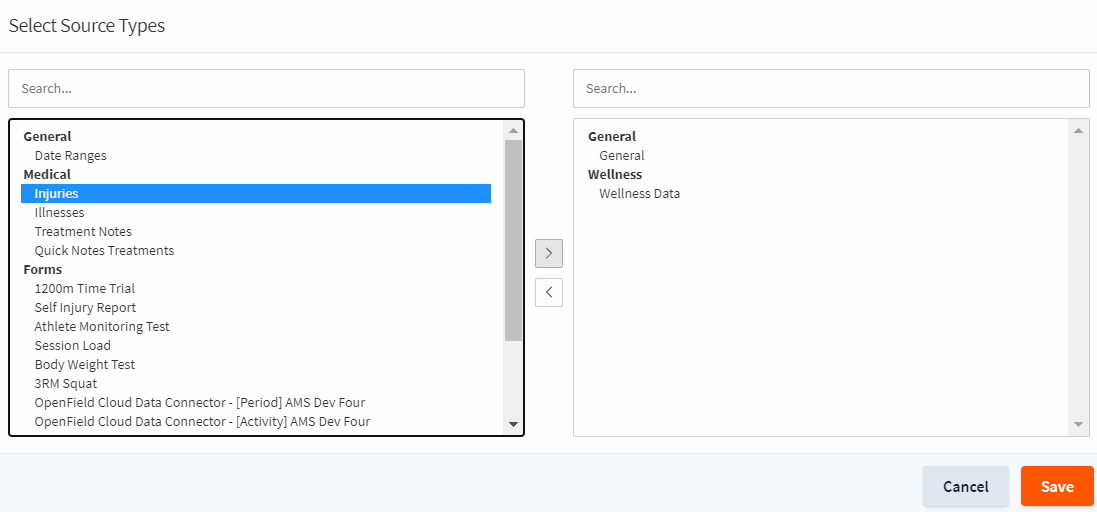Click the left list scrollbar thumb
The height and width of the screenshot is (512, 1097).
pos(513,240)
